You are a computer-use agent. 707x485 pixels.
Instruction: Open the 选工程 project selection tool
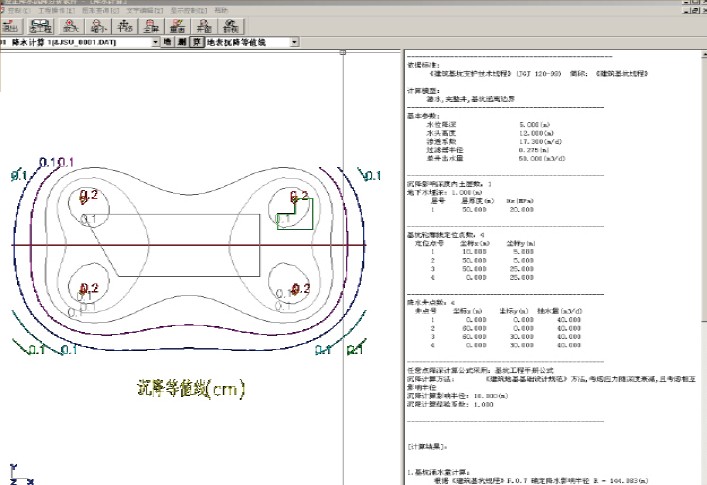(41, 26)
